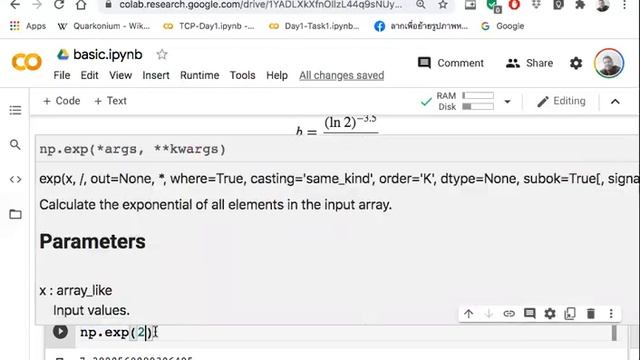Viewport: 640px width, 360px height.
Task: Open the Tools menu
Action: (242, 76)
